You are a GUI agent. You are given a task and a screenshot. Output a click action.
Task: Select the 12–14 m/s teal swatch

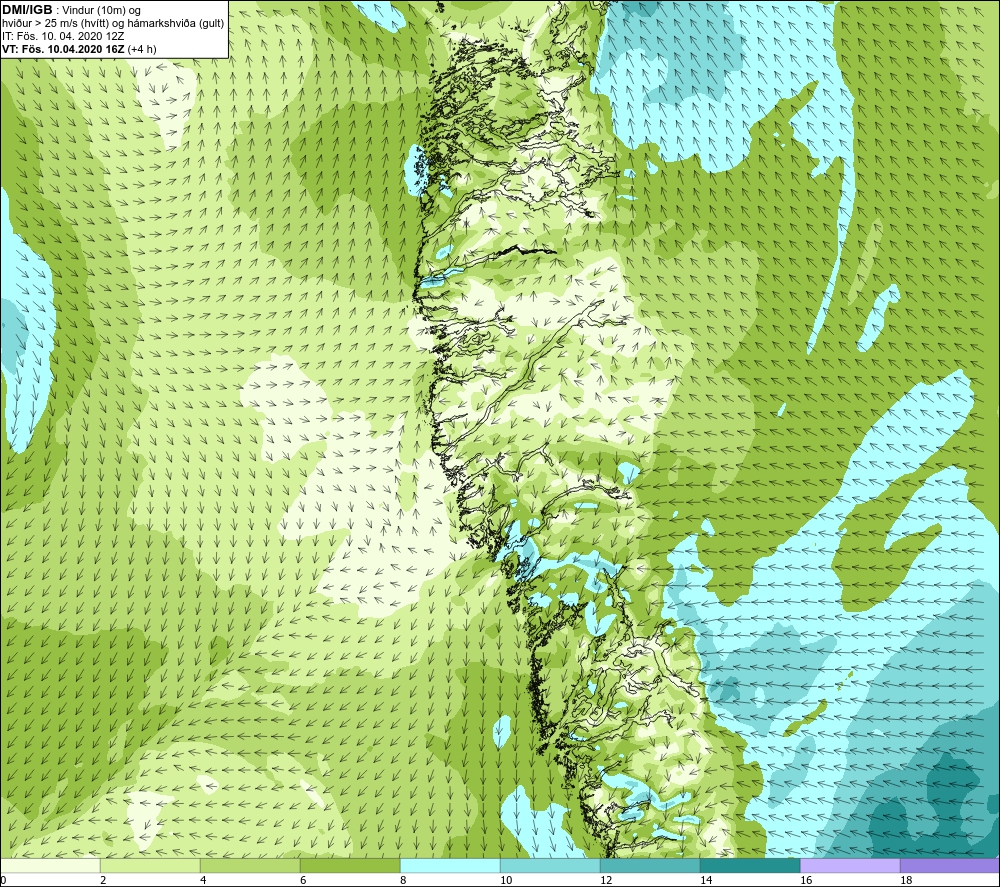pyautogui.click(x=650, y=865)
